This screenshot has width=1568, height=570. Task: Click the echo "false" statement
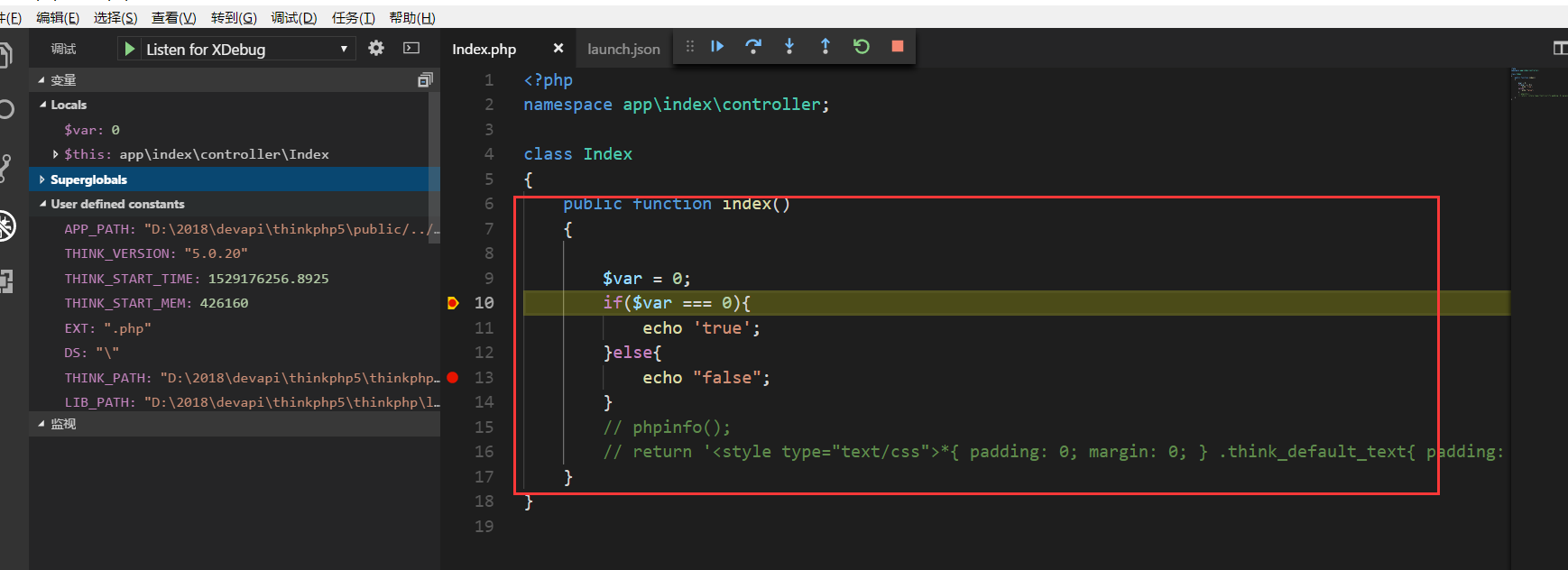706,378
